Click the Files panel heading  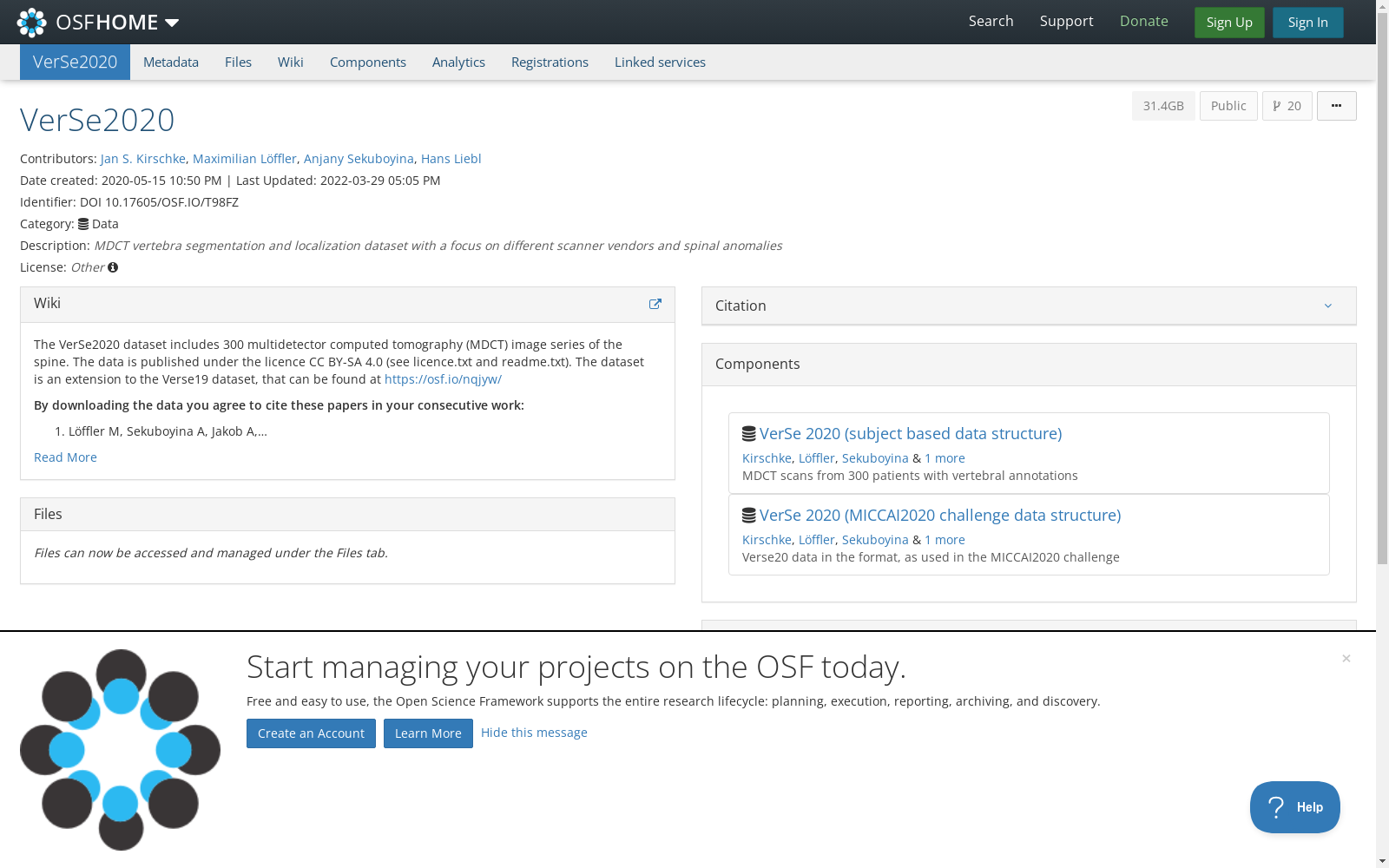coord(48,514)
